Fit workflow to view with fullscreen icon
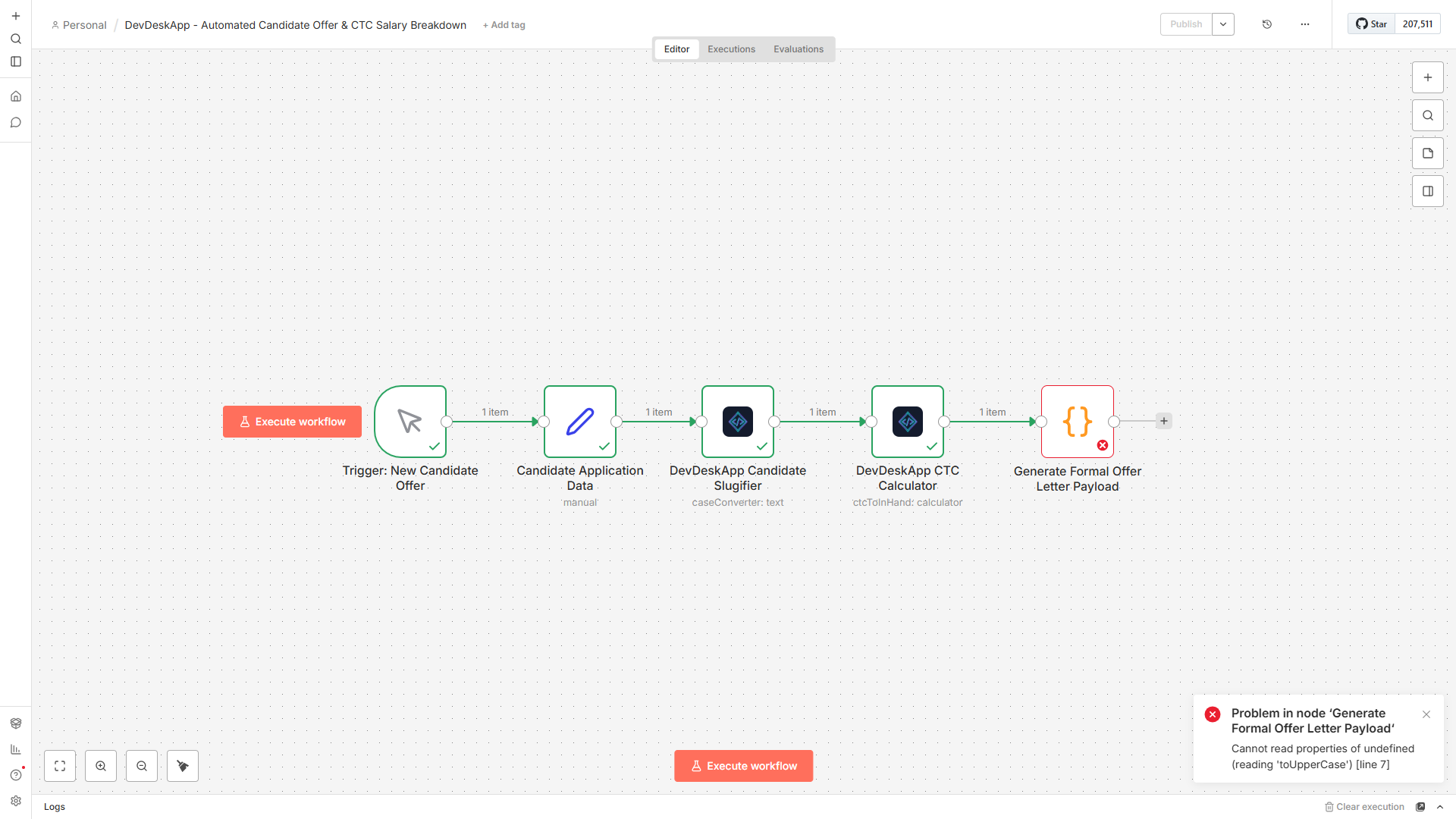The width and height of the screenshot is (1456, 819). (60, 766)
